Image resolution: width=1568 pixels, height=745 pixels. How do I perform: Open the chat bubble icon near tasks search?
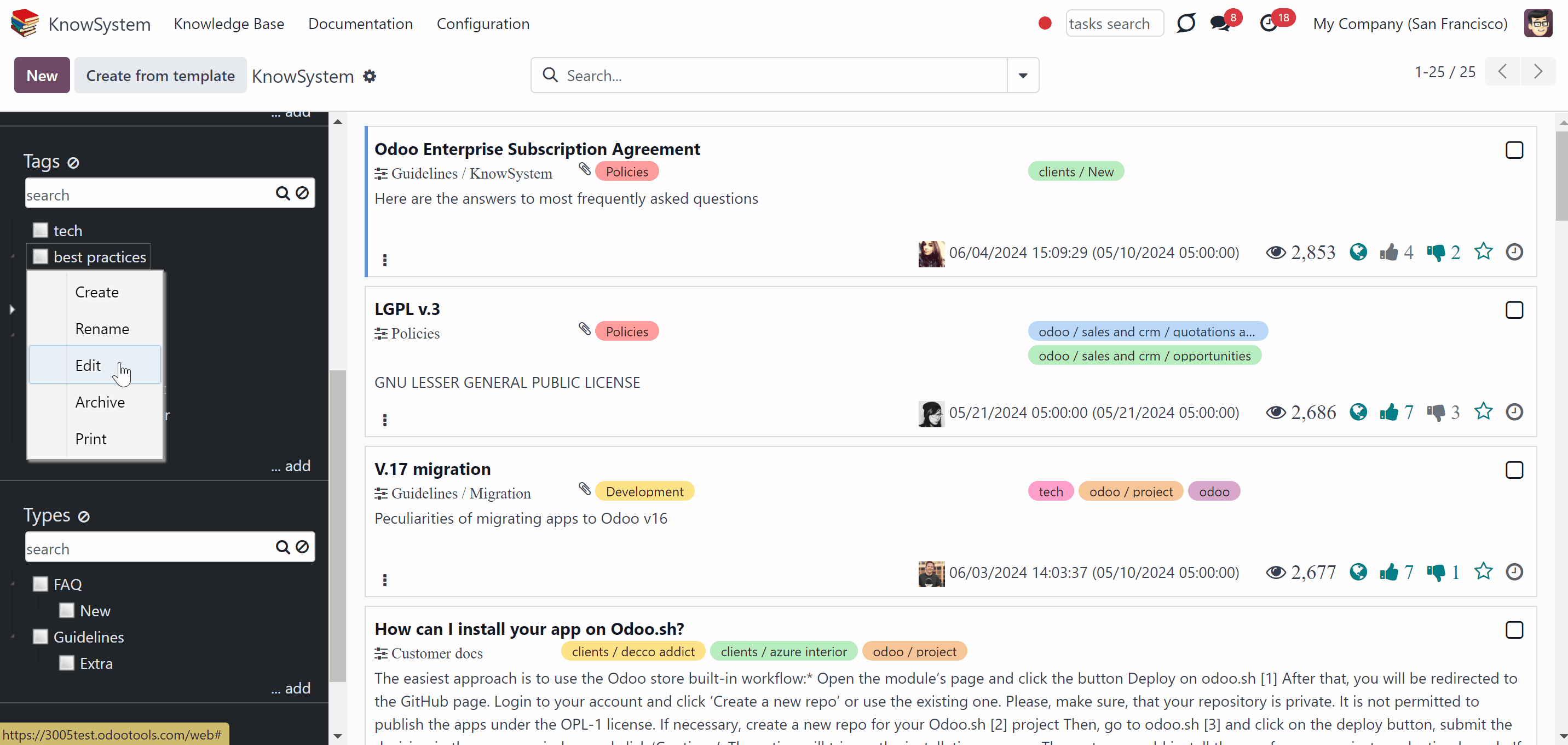pyautogui.click(x=1186, y=23)
